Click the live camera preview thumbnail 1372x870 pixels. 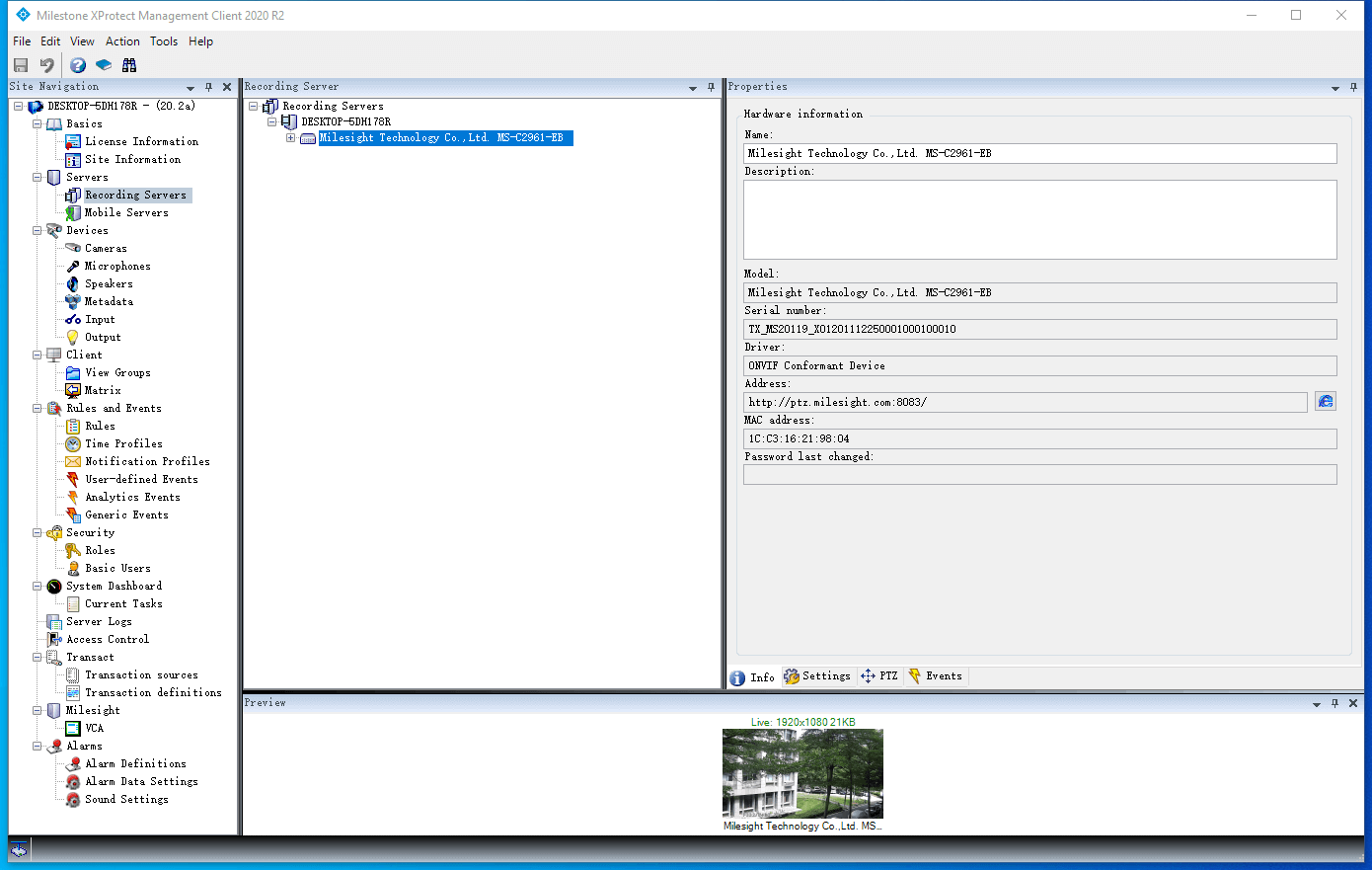pos(802,773)
